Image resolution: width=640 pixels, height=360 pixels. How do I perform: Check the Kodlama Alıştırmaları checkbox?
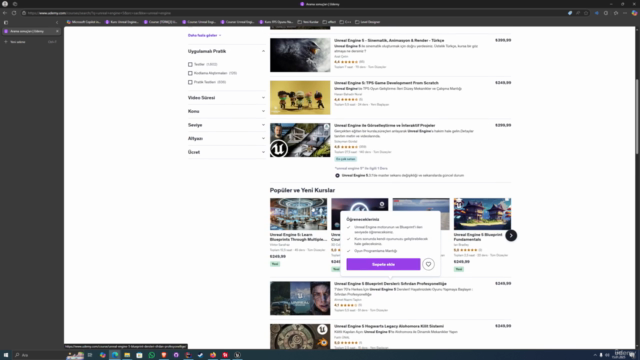(190, 73)
